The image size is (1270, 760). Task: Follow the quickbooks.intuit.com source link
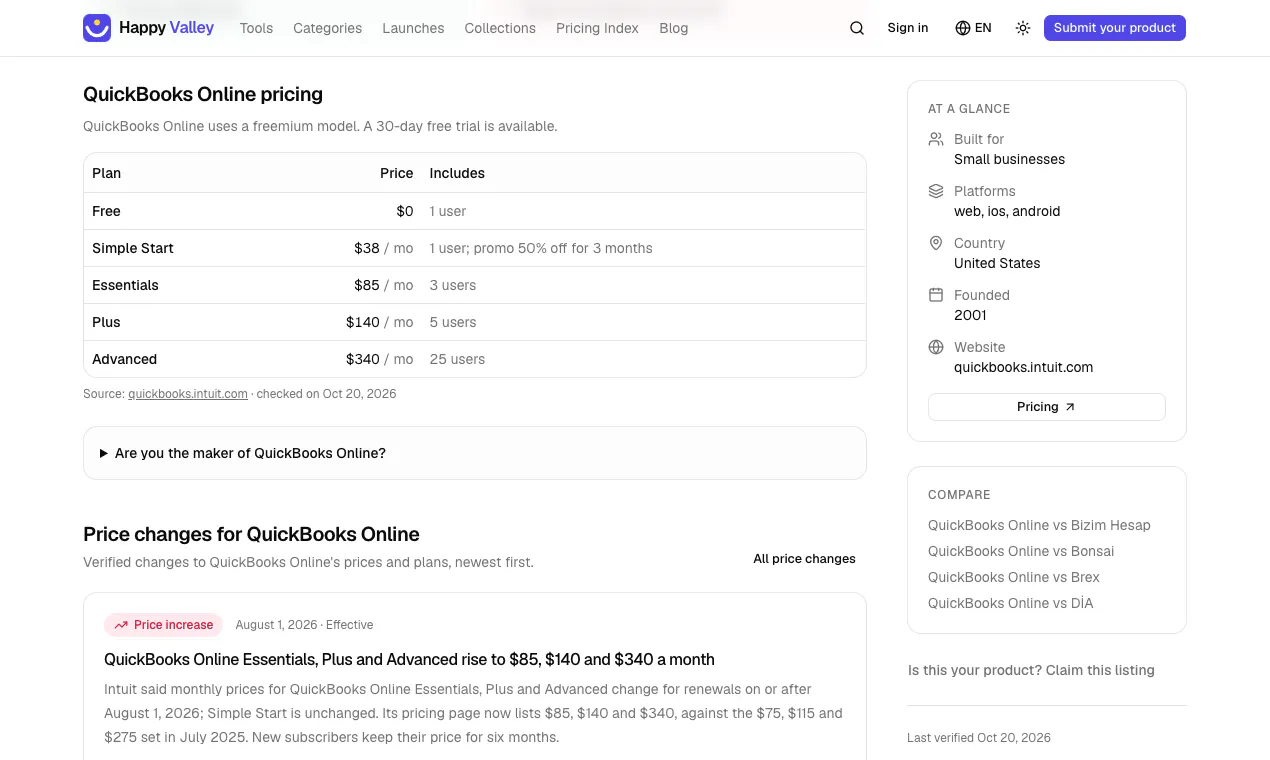(x=188, y=394)
